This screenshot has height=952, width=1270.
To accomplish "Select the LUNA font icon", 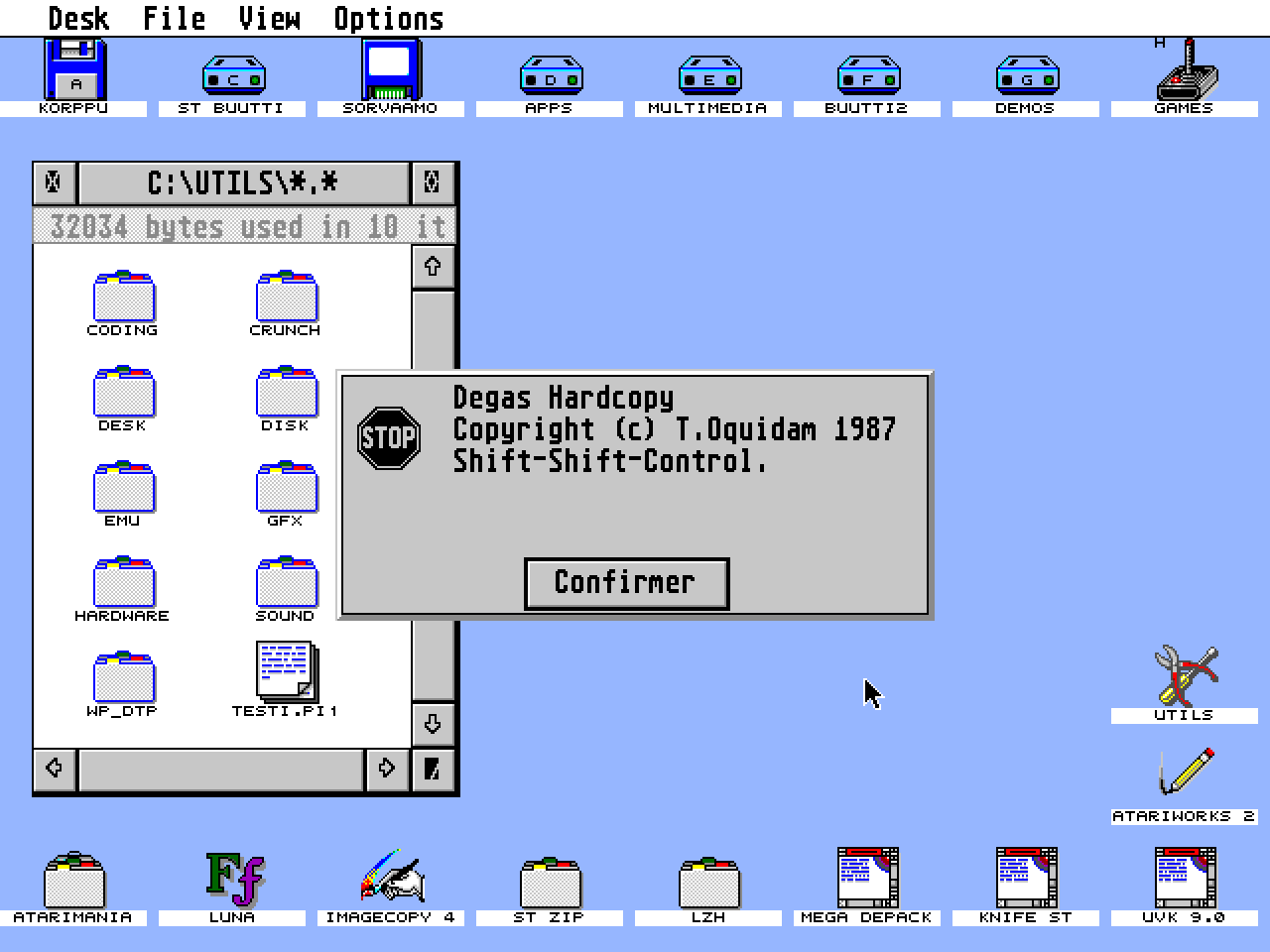I will coord(233,879).
